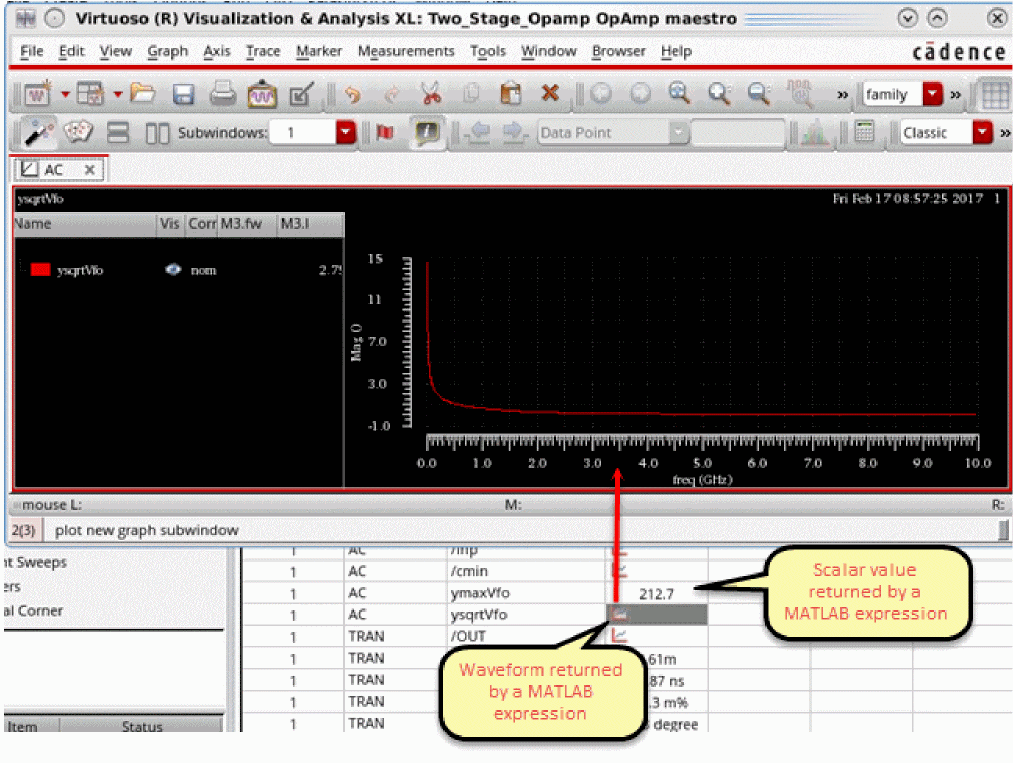Save the graph with the floppy disk icon
The image size is (1013, 763).
(x=183, y=94)
